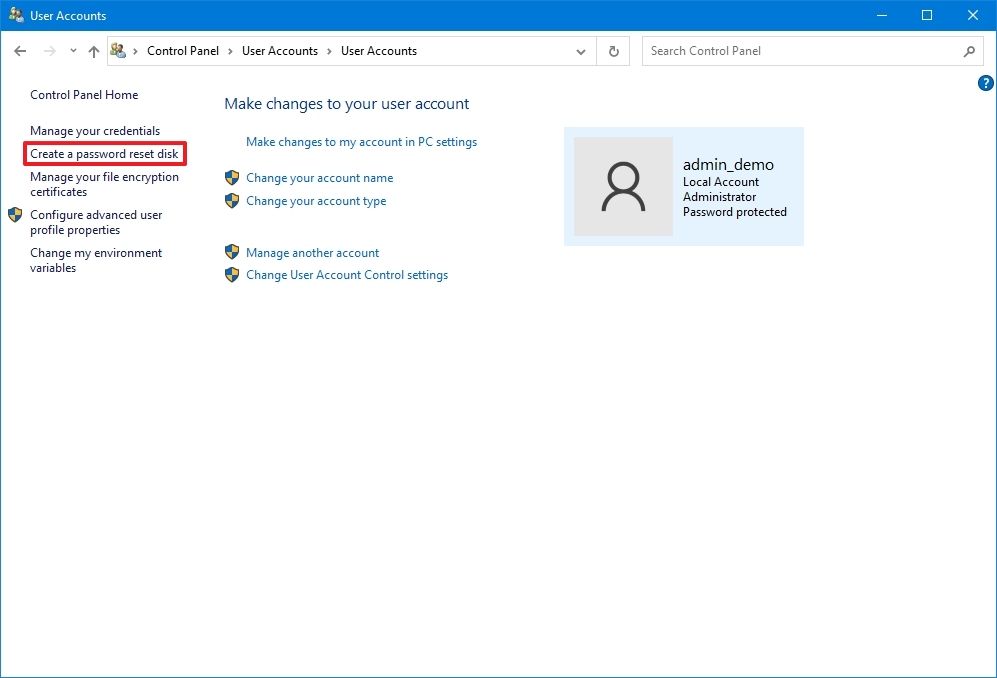Open Control Panel from the breadcrumb

183,50
